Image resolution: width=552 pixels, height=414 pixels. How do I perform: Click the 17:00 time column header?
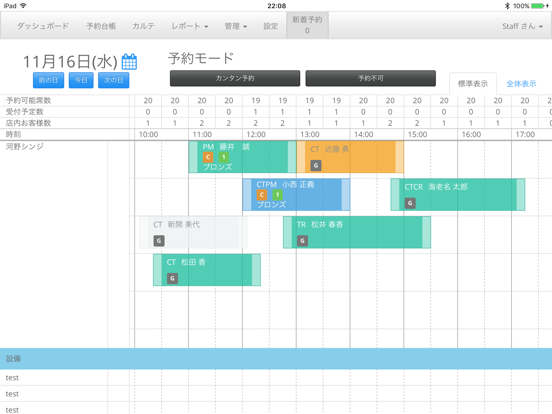(x=525, y=134)
